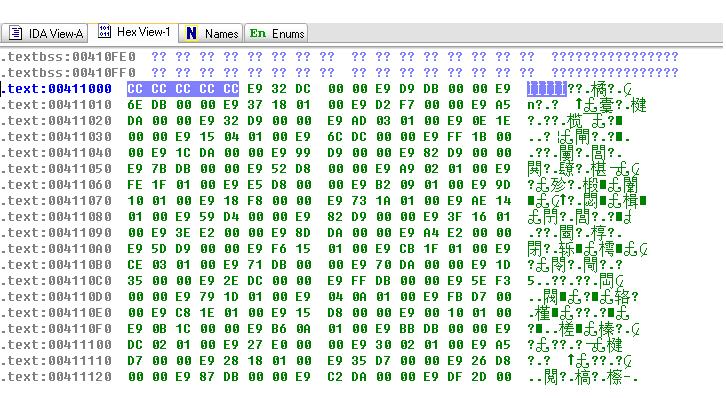Click first highlighted CC byte at 00411000
726x398 pixels.
point(135,88)
